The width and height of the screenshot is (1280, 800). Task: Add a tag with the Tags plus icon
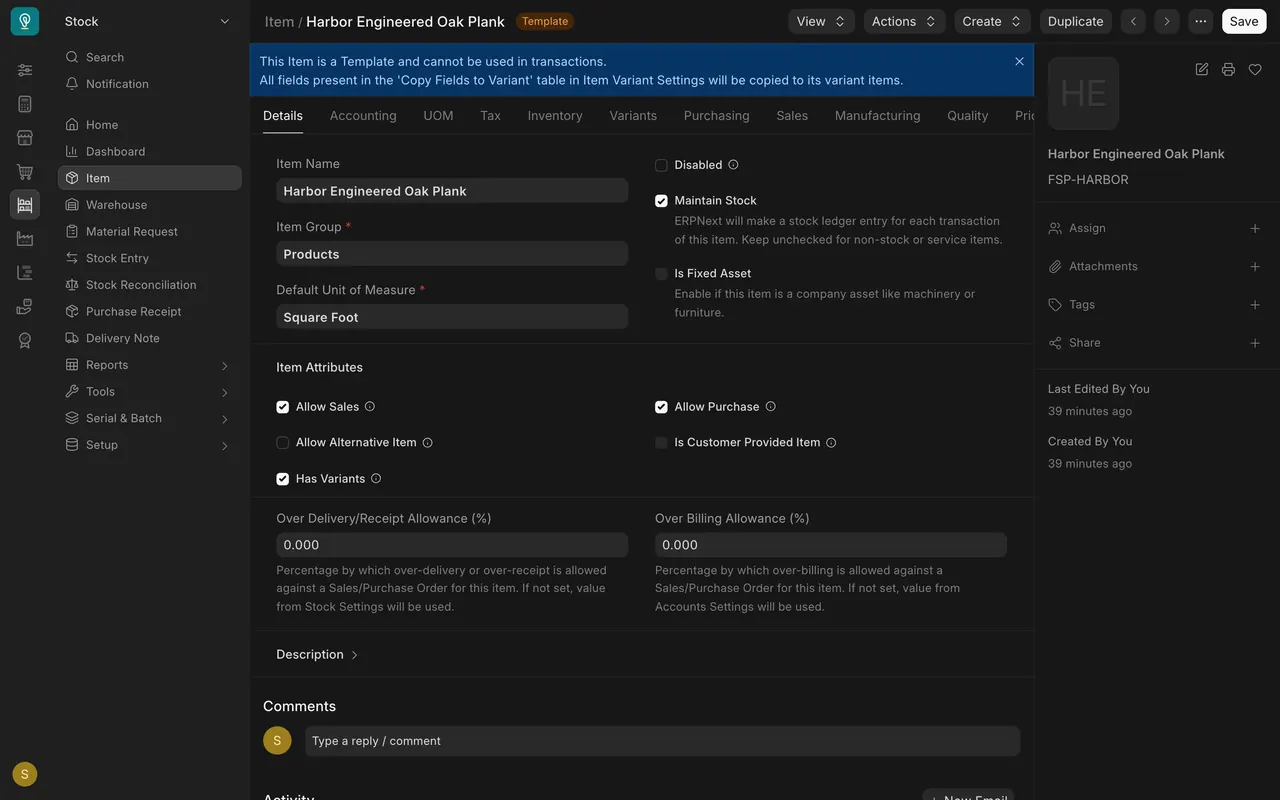1255,305
